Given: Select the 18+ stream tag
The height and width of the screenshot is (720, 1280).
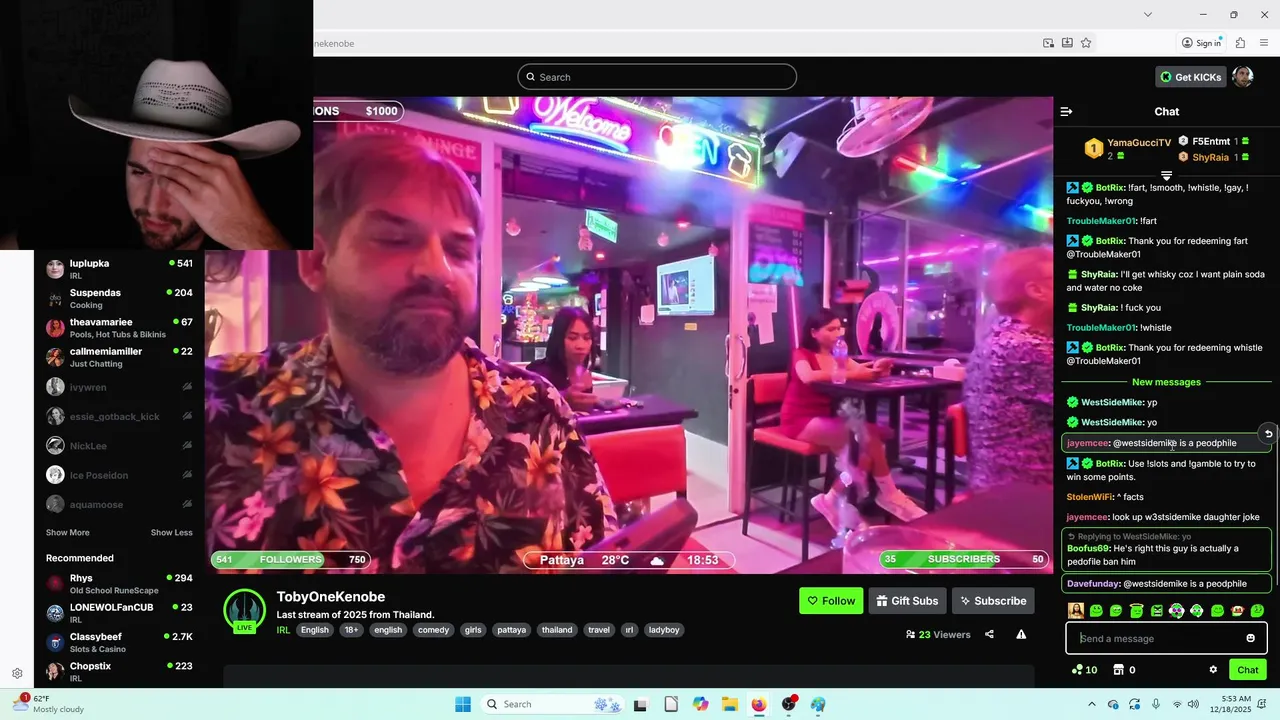Looking at the screenshot, I should [351, 630].
